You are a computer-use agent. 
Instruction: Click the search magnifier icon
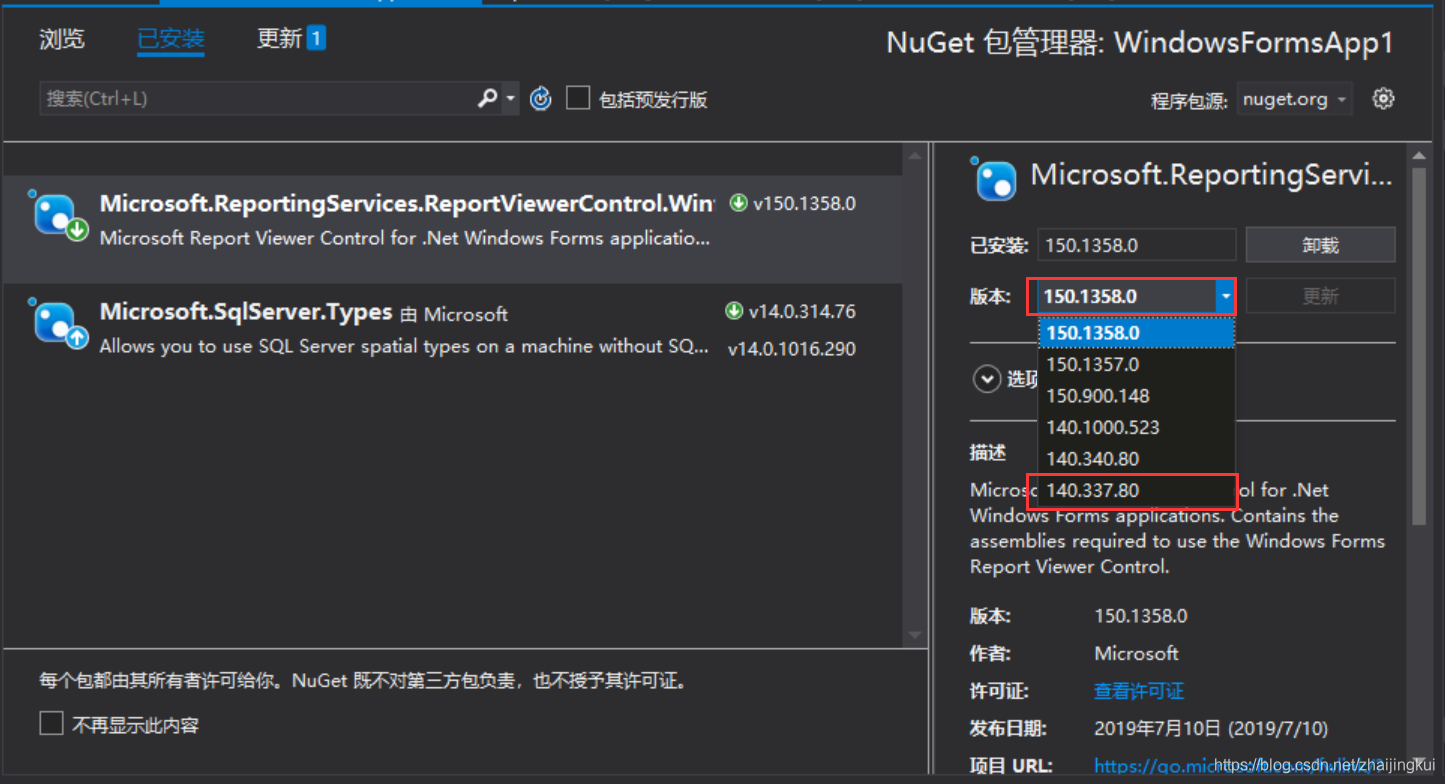pos(486,98)
